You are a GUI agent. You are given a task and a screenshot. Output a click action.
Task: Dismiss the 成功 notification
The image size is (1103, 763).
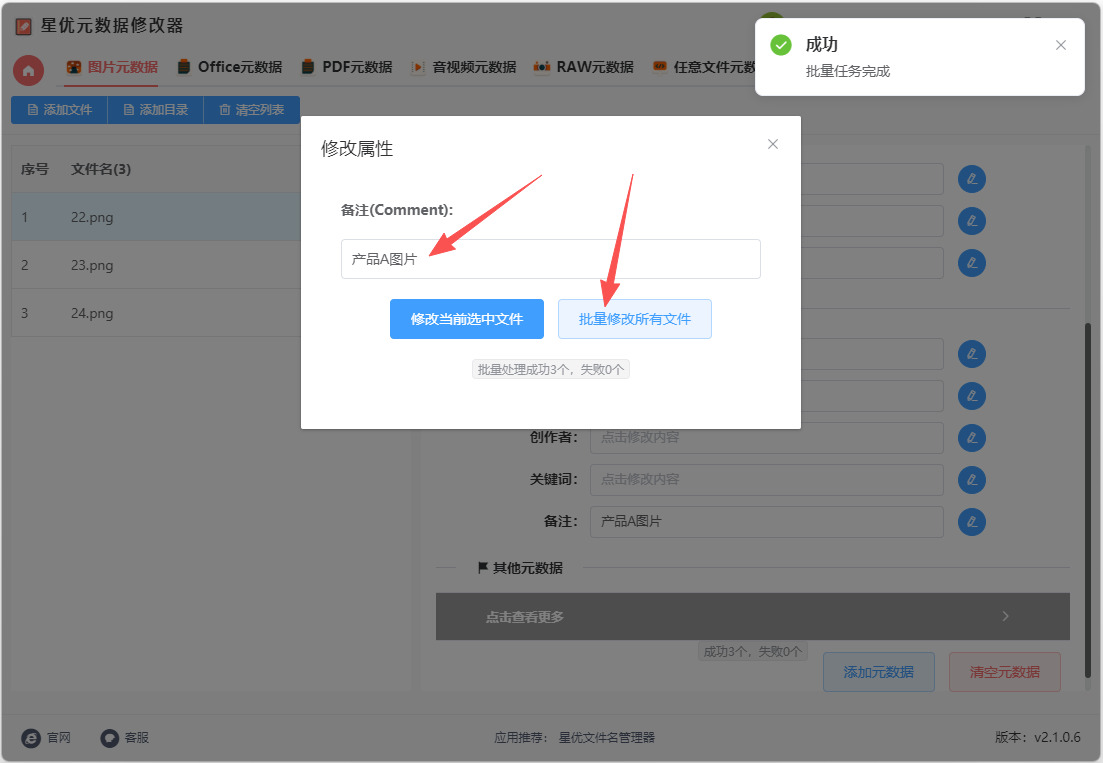pos(1061,45)
